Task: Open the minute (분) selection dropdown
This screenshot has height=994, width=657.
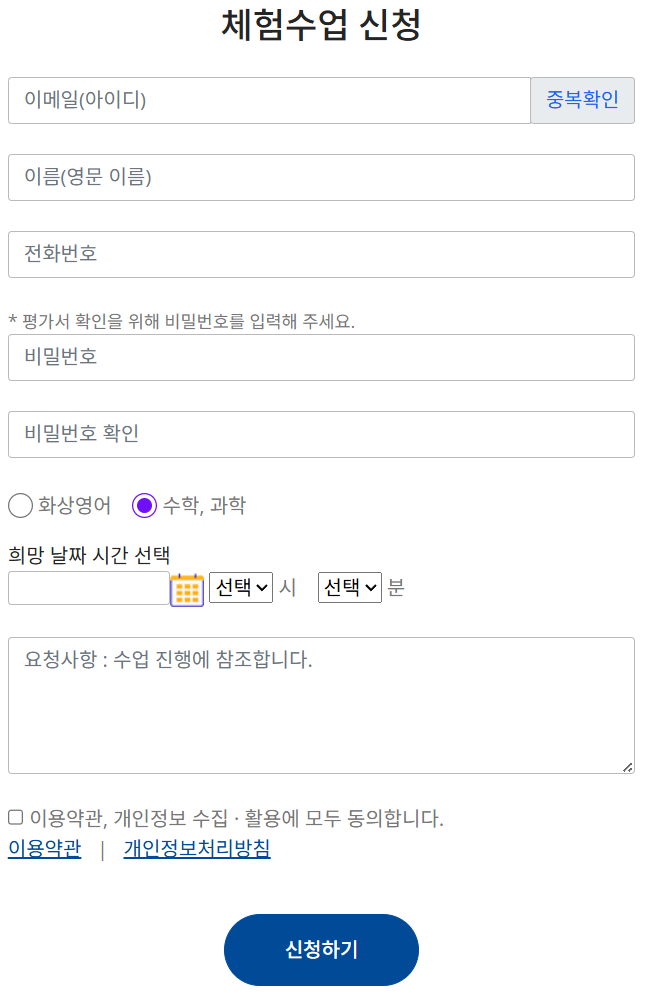Action: tap(350, 588)
